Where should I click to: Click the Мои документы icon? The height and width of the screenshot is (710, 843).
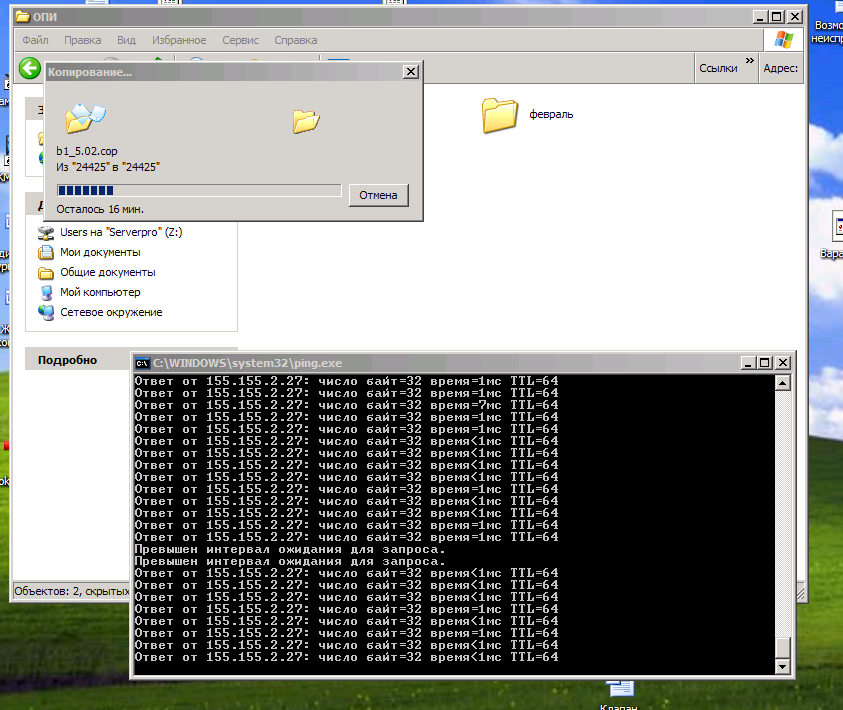pos(46,253)
